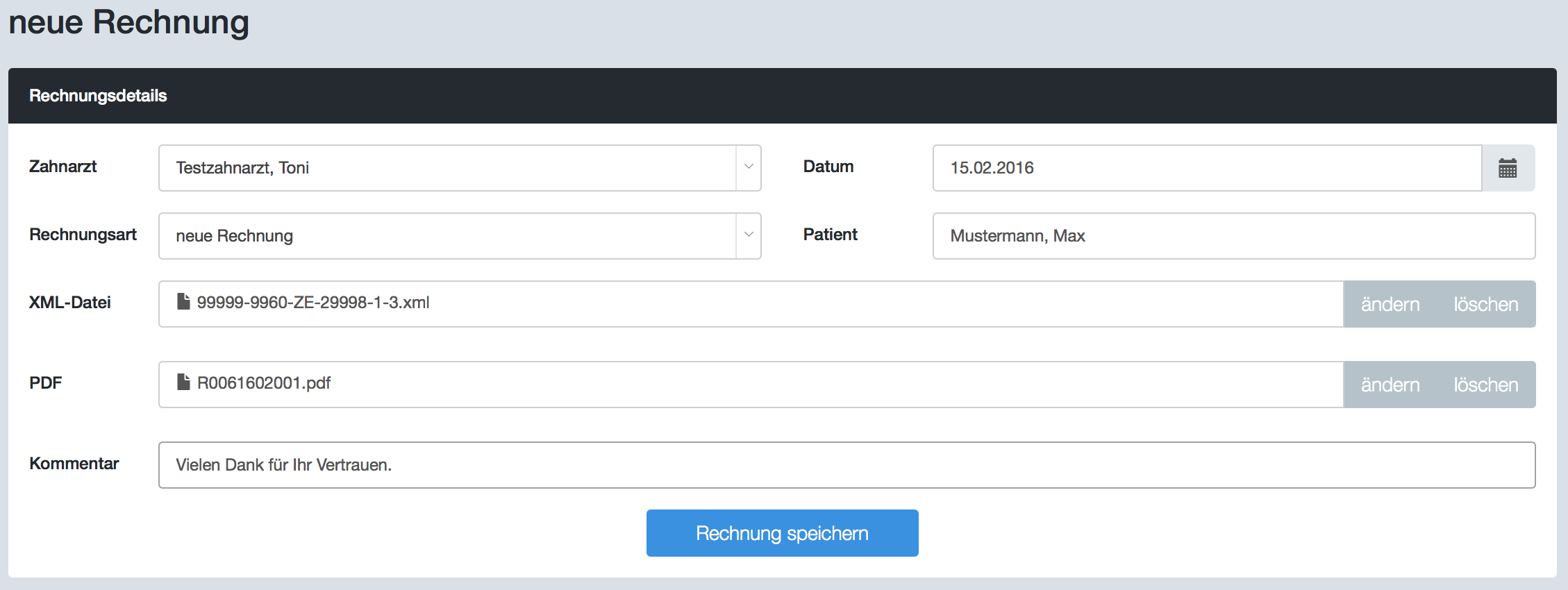Click the XML file document icon
Image resolution: width=1568 pixels, height=590 pixels.
pos(183,302)
